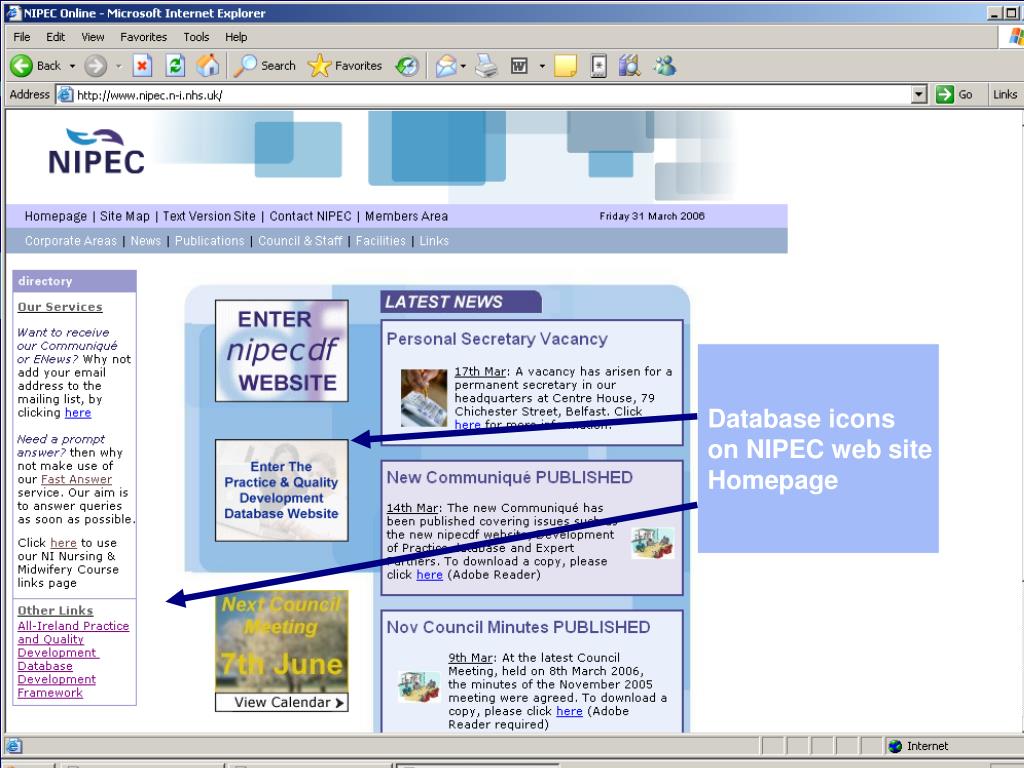
Task: Click the Personal Secretary Vacancy headline
Action: [x=497, y=339]
